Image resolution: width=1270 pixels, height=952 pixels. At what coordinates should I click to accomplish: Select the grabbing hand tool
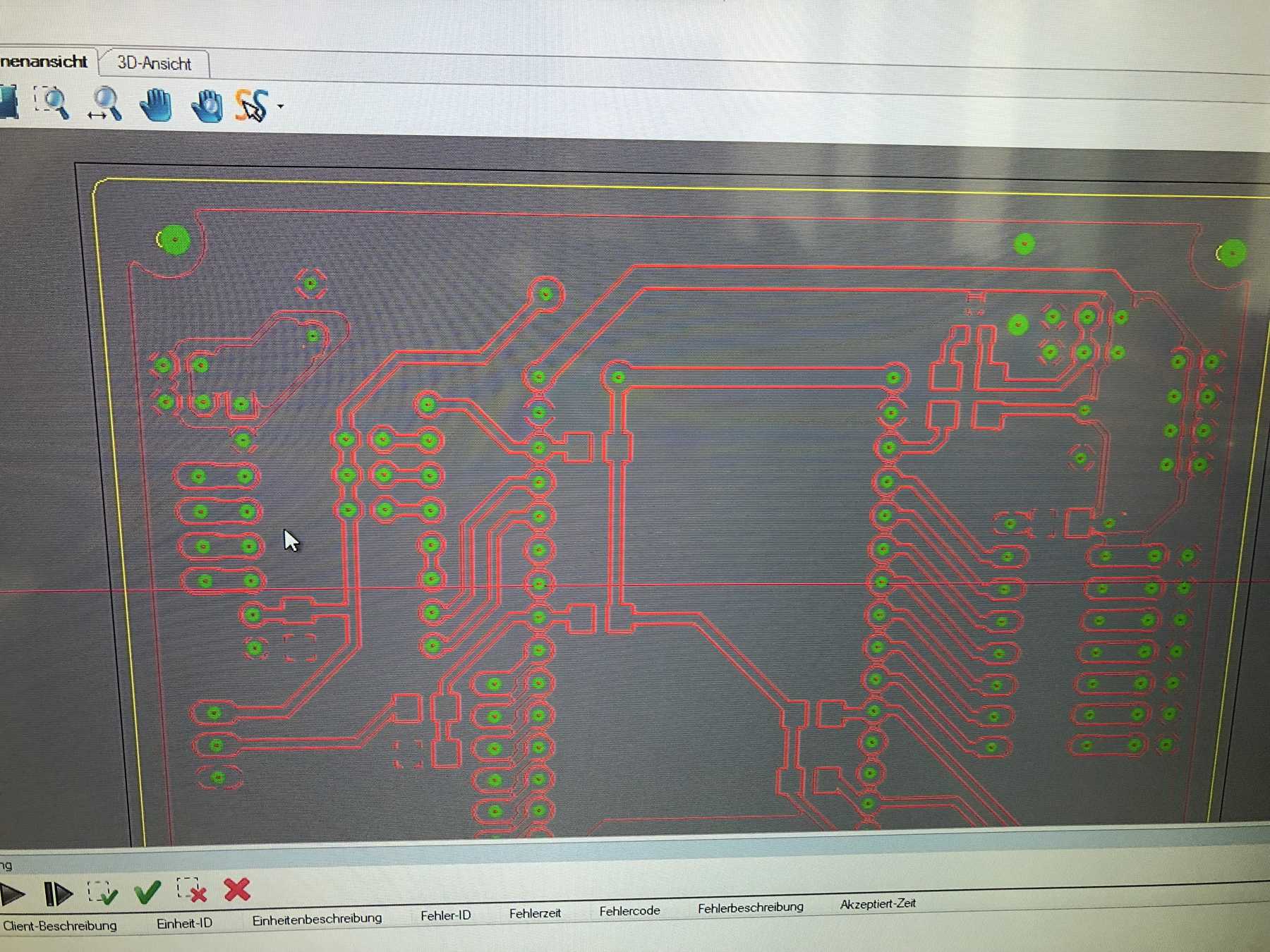pyautogui.click(x=207, y=107)
